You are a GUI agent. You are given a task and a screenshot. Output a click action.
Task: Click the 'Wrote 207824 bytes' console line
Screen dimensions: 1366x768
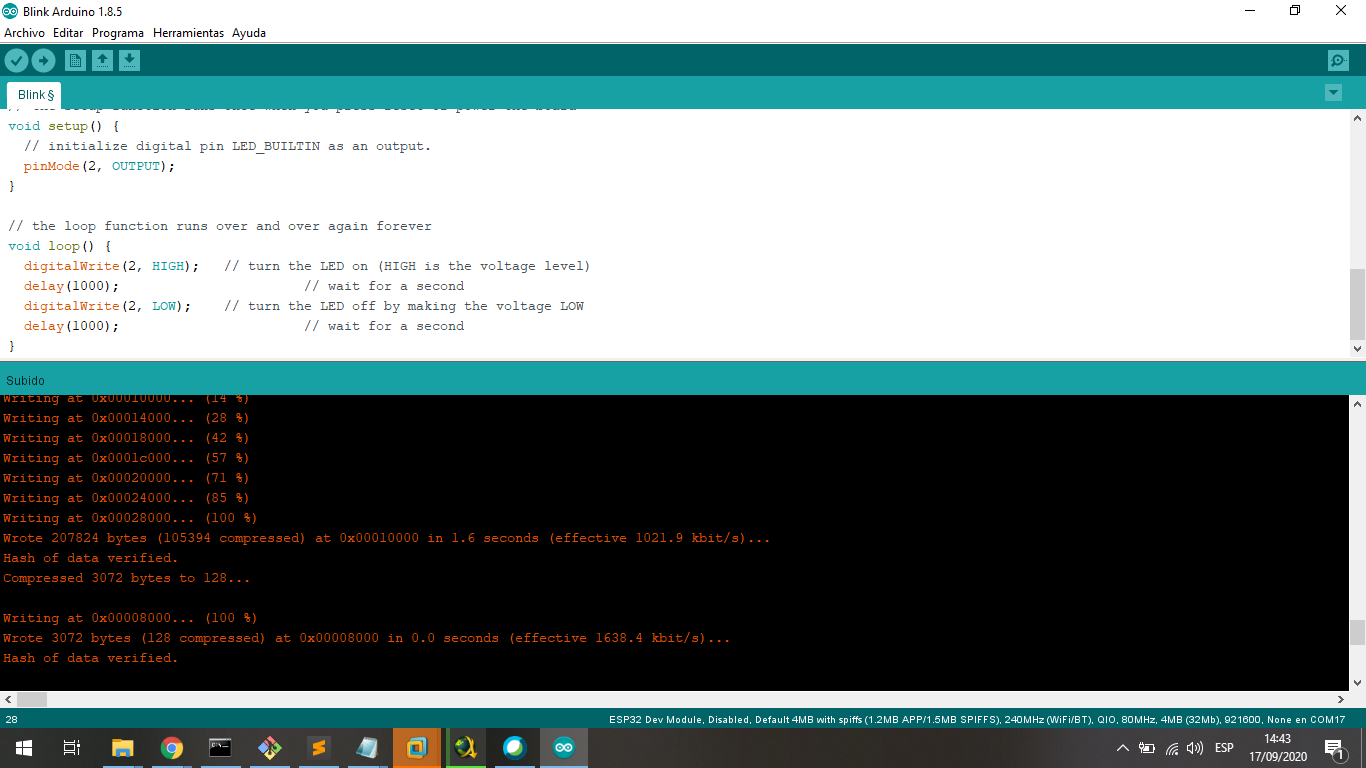pyautogui.click(x=387, y=538)
